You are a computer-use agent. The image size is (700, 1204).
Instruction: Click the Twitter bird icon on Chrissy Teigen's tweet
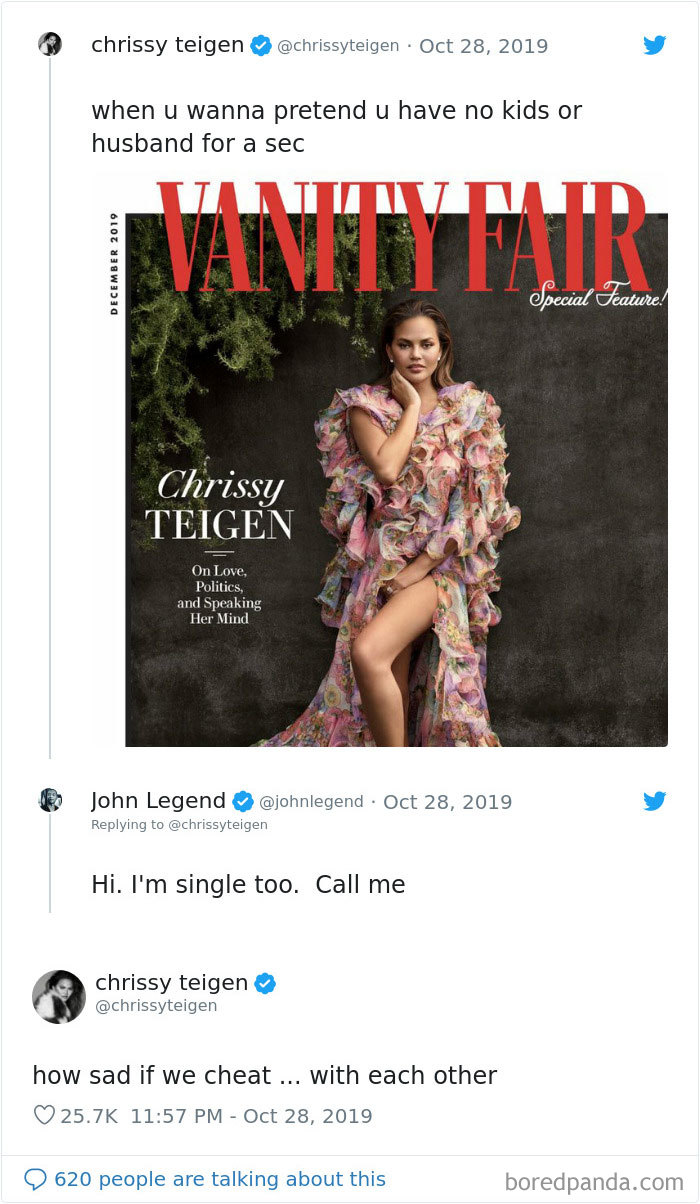coord(655,45)
